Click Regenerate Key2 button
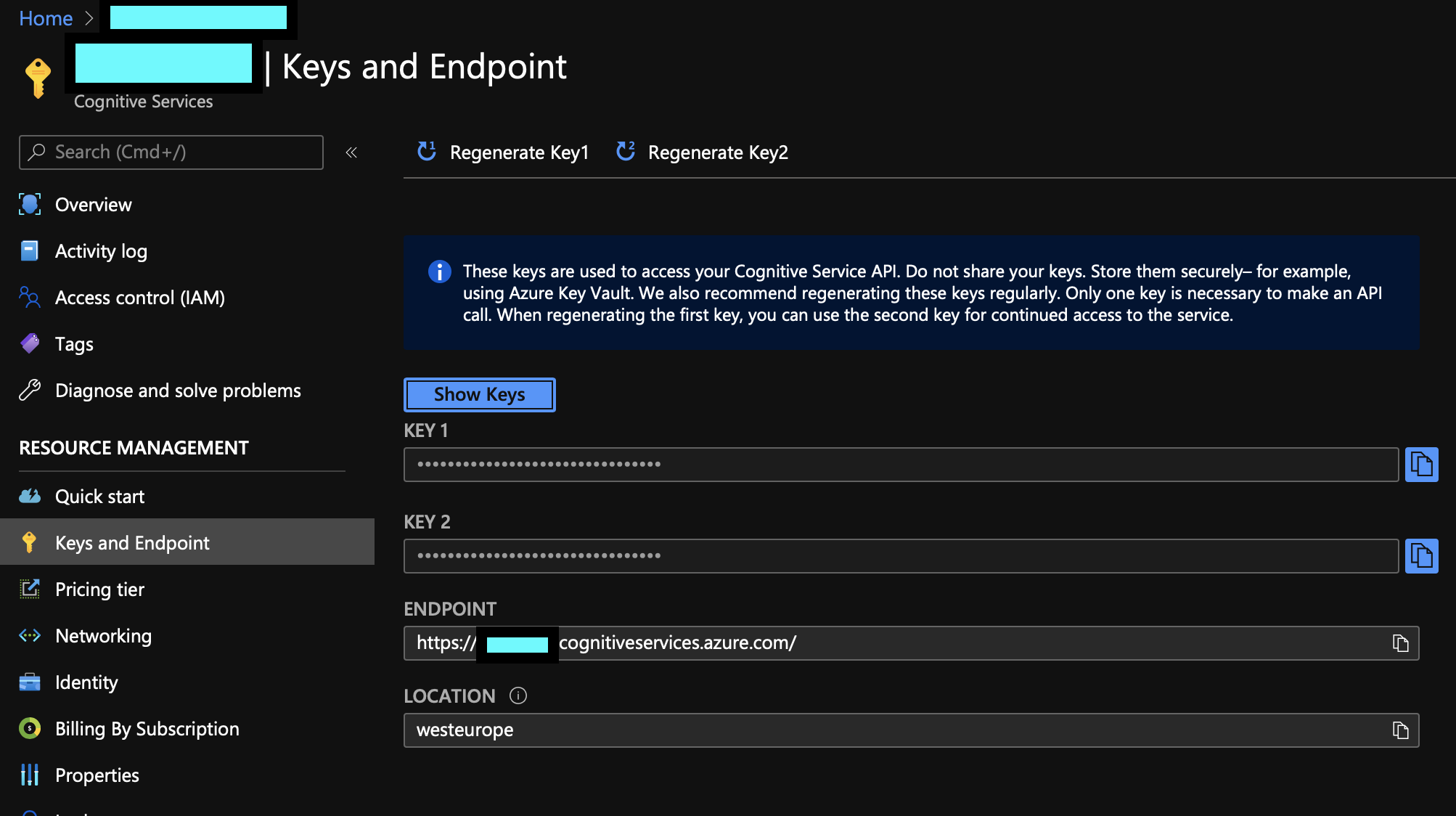 [x=702, y=152]
